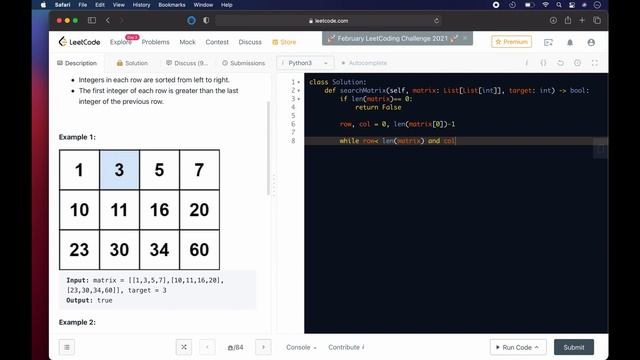Click the Submit button
Image resolution: width=640 pixels, height=360 pixels.
pyautogui.click(x=574, y=347)
